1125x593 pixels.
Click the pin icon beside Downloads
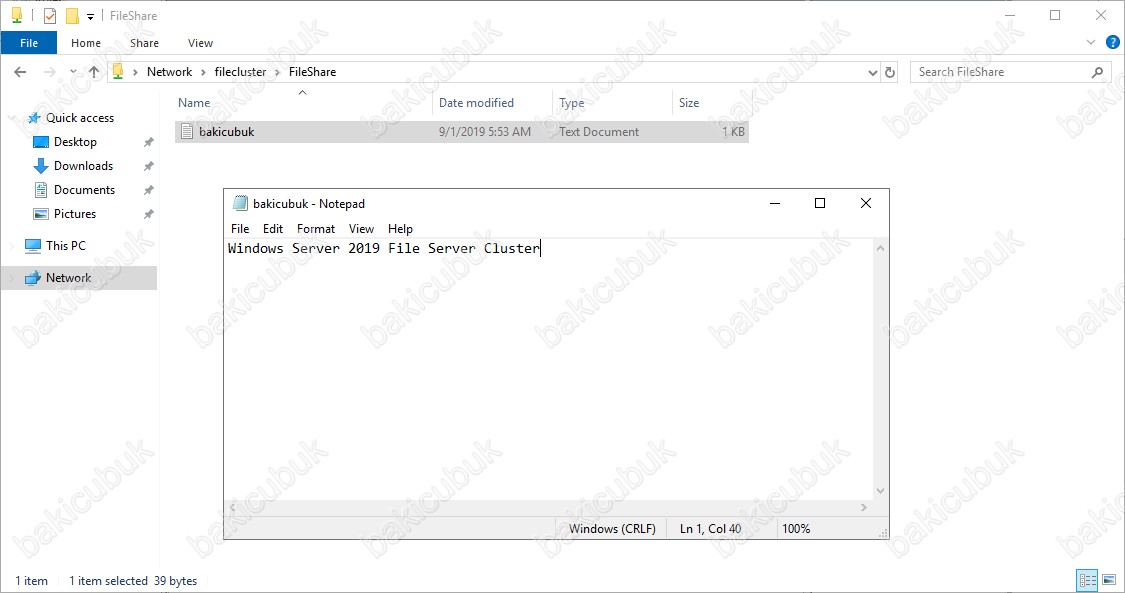click(149, 166)
